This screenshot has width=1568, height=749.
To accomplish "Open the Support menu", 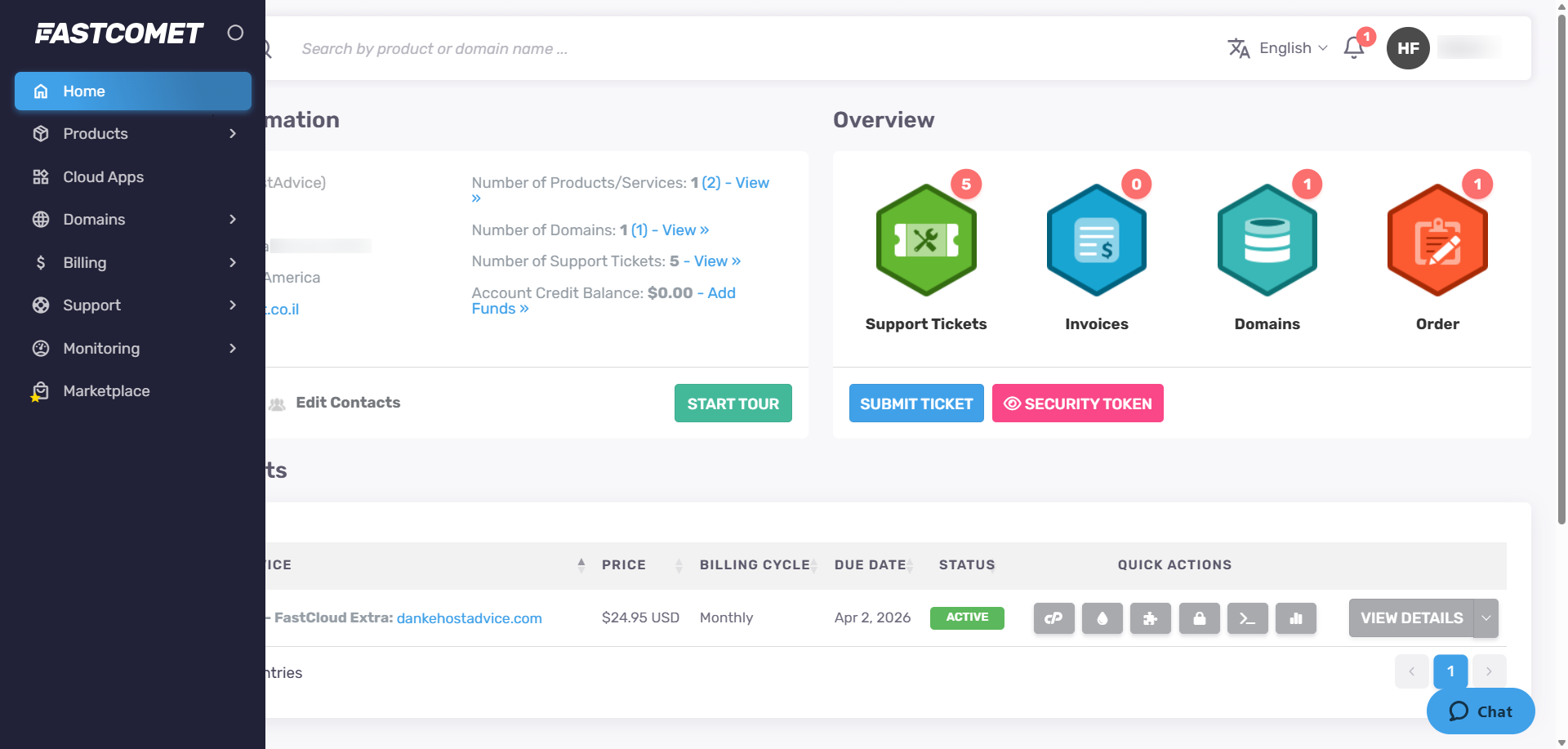I will pos(133,305).
